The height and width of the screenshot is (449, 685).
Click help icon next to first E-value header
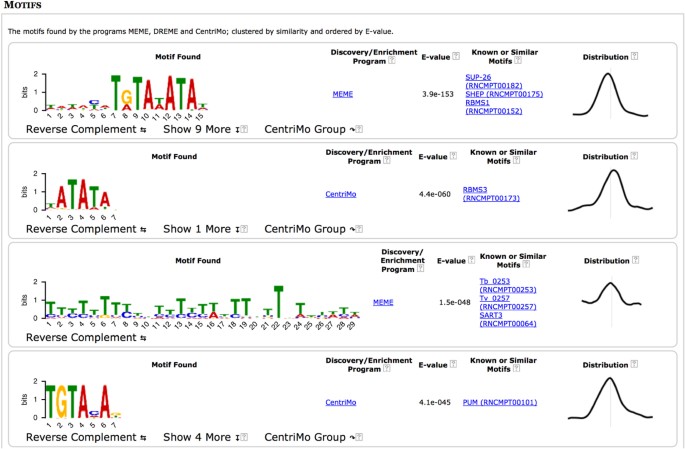(x=456, y=56)
